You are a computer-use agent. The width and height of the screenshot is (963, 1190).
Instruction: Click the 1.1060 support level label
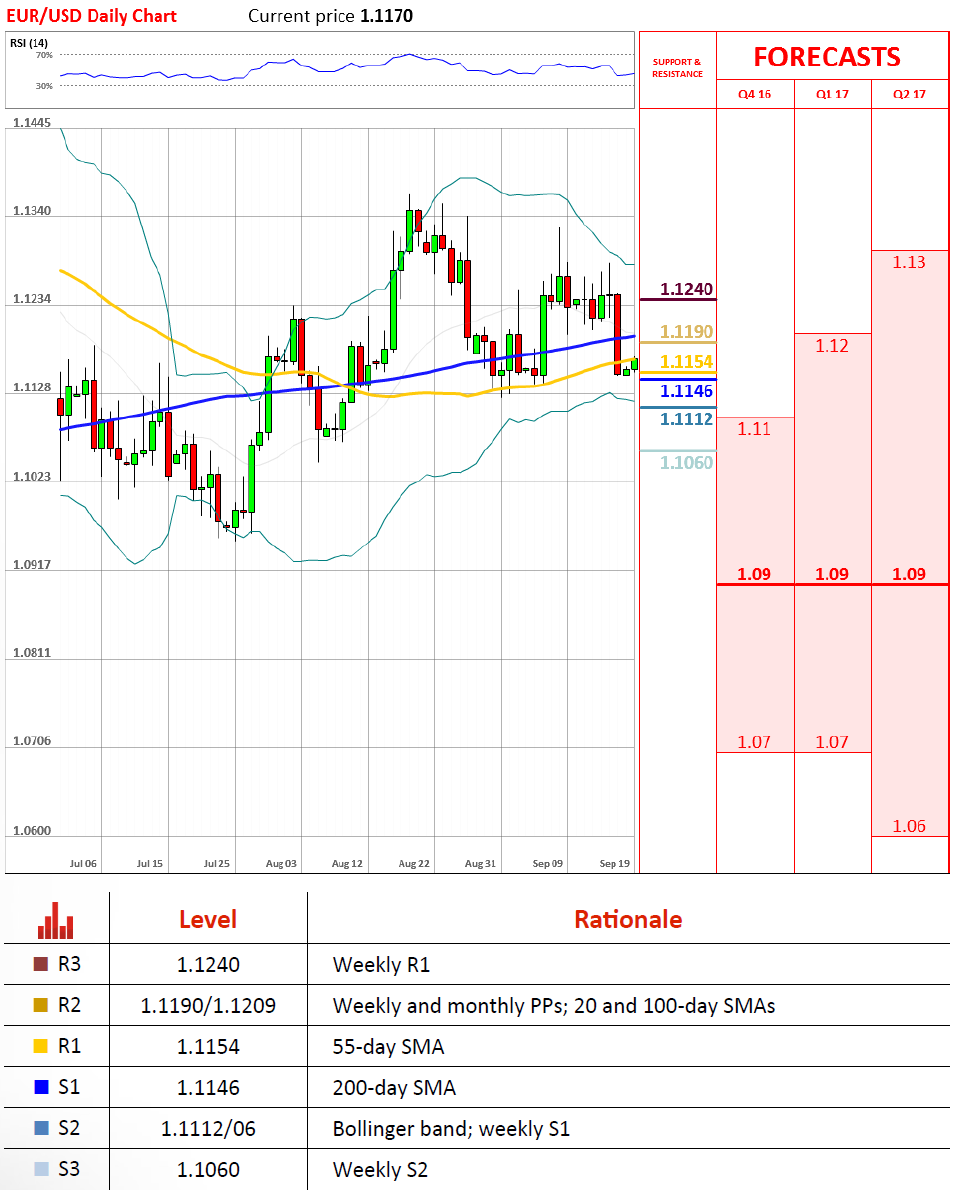click(x=686, y=462)
